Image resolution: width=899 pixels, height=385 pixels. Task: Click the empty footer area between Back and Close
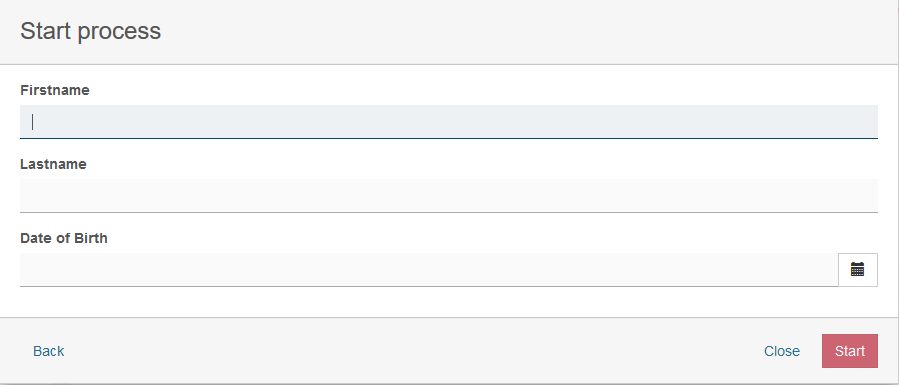[413, 351]
